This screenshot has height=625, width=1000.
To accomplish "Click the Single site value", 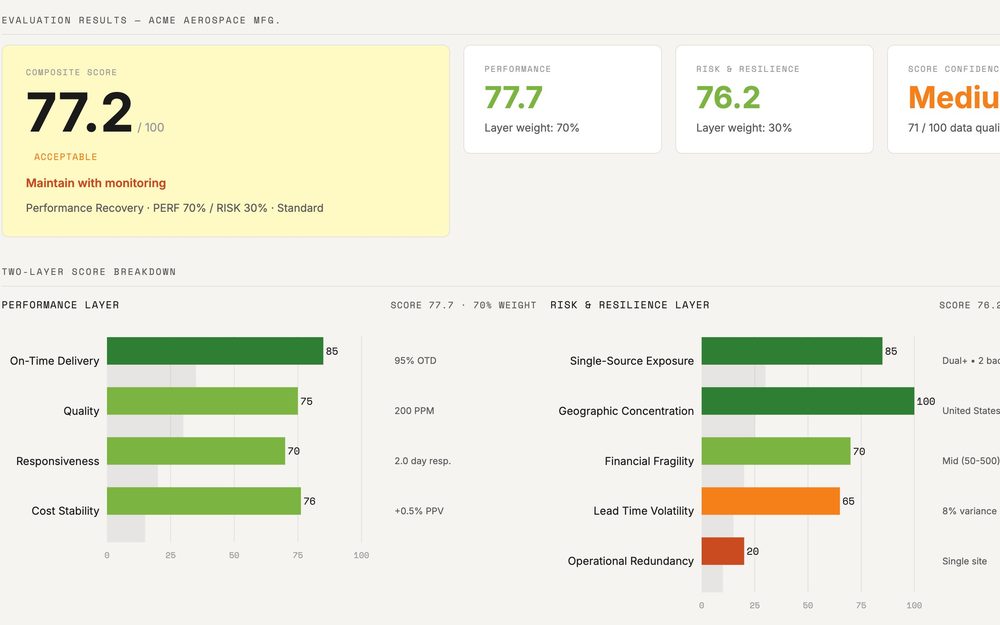I will [x=964, y=561].
